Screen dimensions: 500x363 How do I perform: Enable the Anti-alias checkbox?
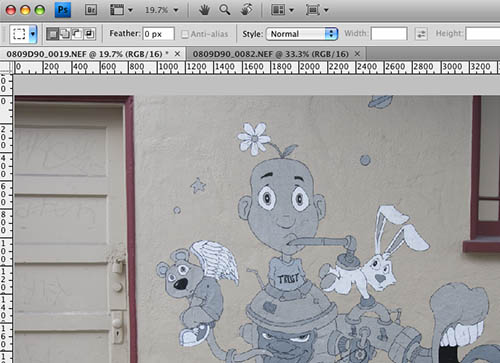185,34
